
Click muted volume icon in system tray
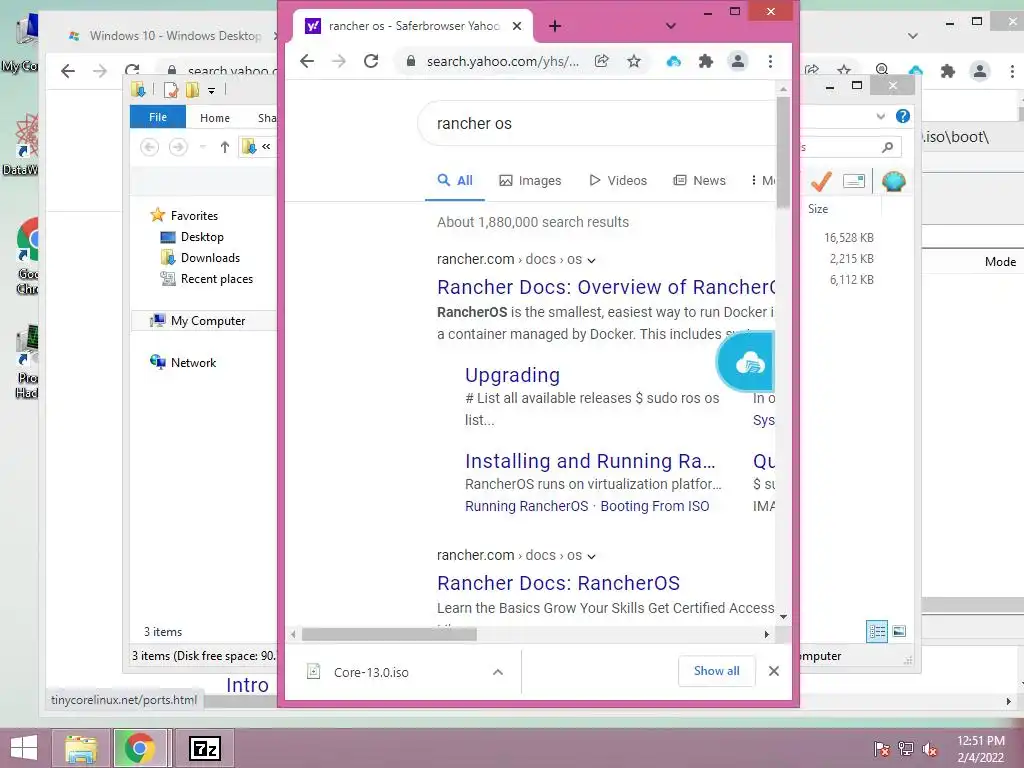930,749
